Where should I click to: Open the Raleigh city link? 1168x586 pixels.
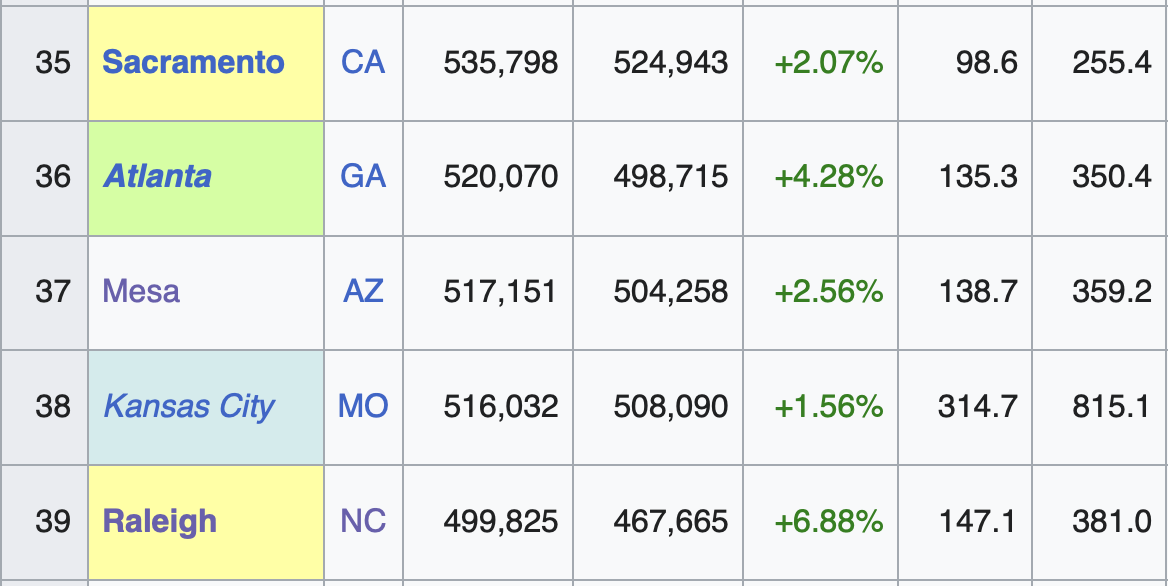pyautogui.click(x=160, y=522)
